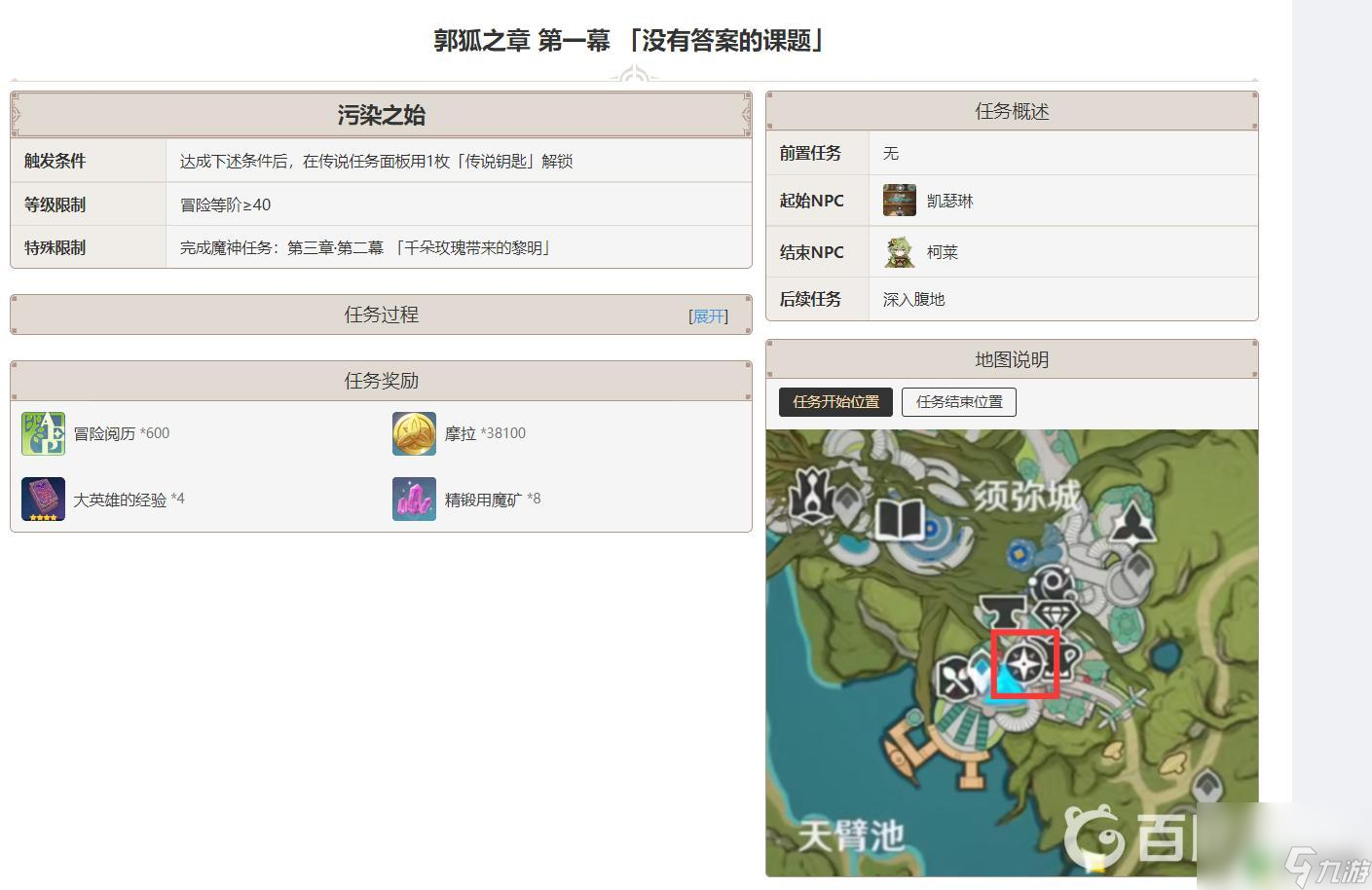This screenshot has height=890, width=1372.
Task: Expand the 任务过程 section via 展开
Action: pyautogui.click(x=708, y=316)
